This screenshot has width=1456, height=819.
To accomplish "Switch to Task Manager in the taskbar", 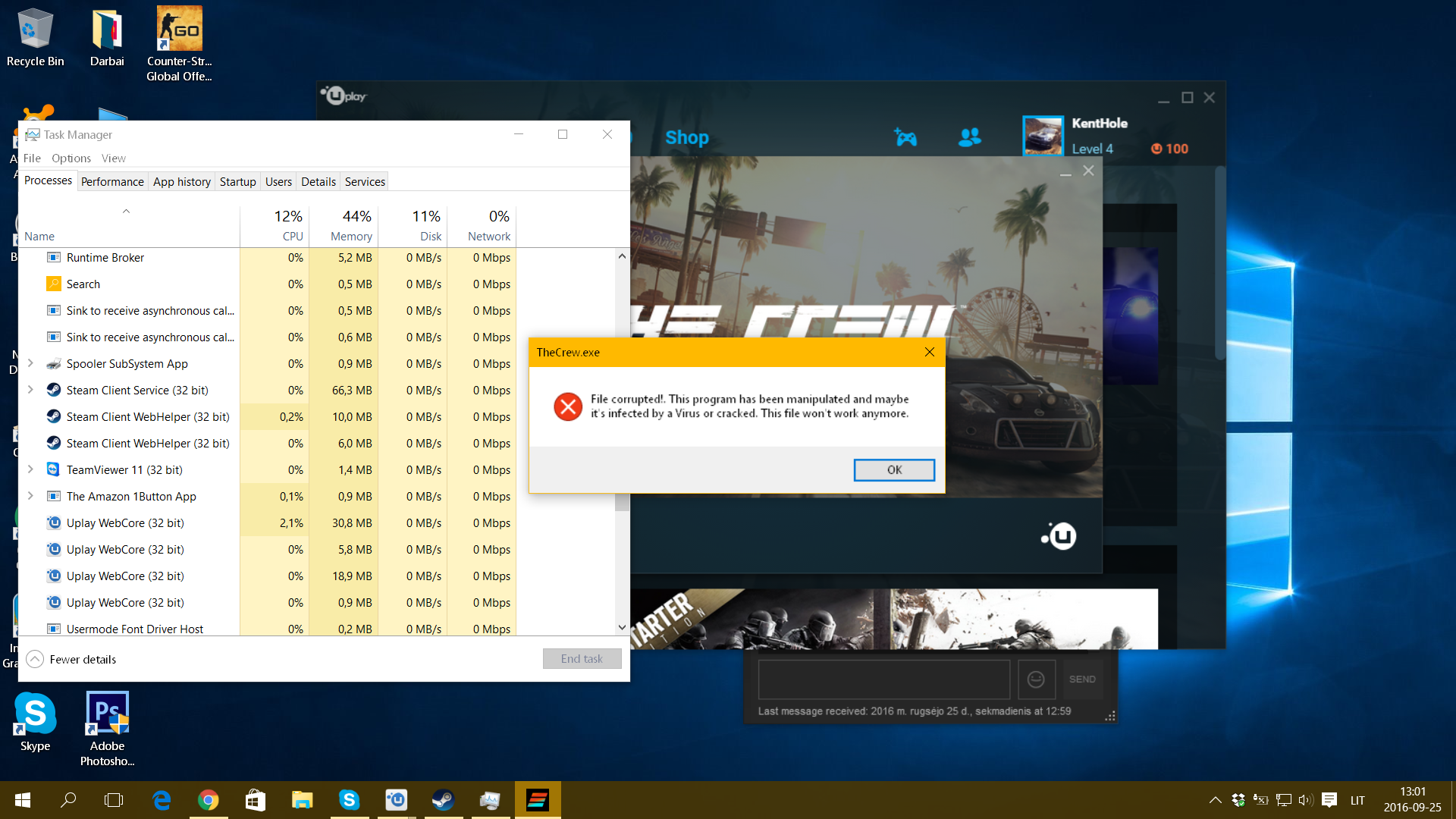I will 490,800.
